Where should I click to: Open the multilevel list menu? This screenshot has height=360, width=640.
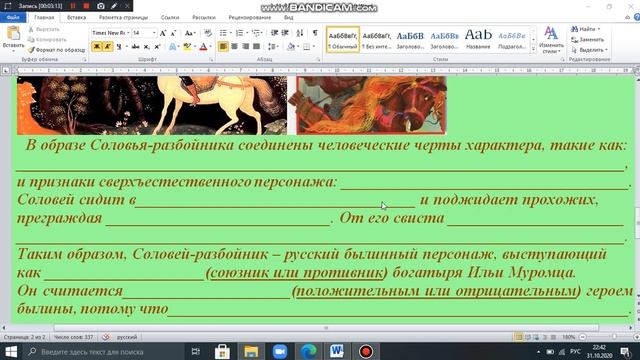pos(257,33)
